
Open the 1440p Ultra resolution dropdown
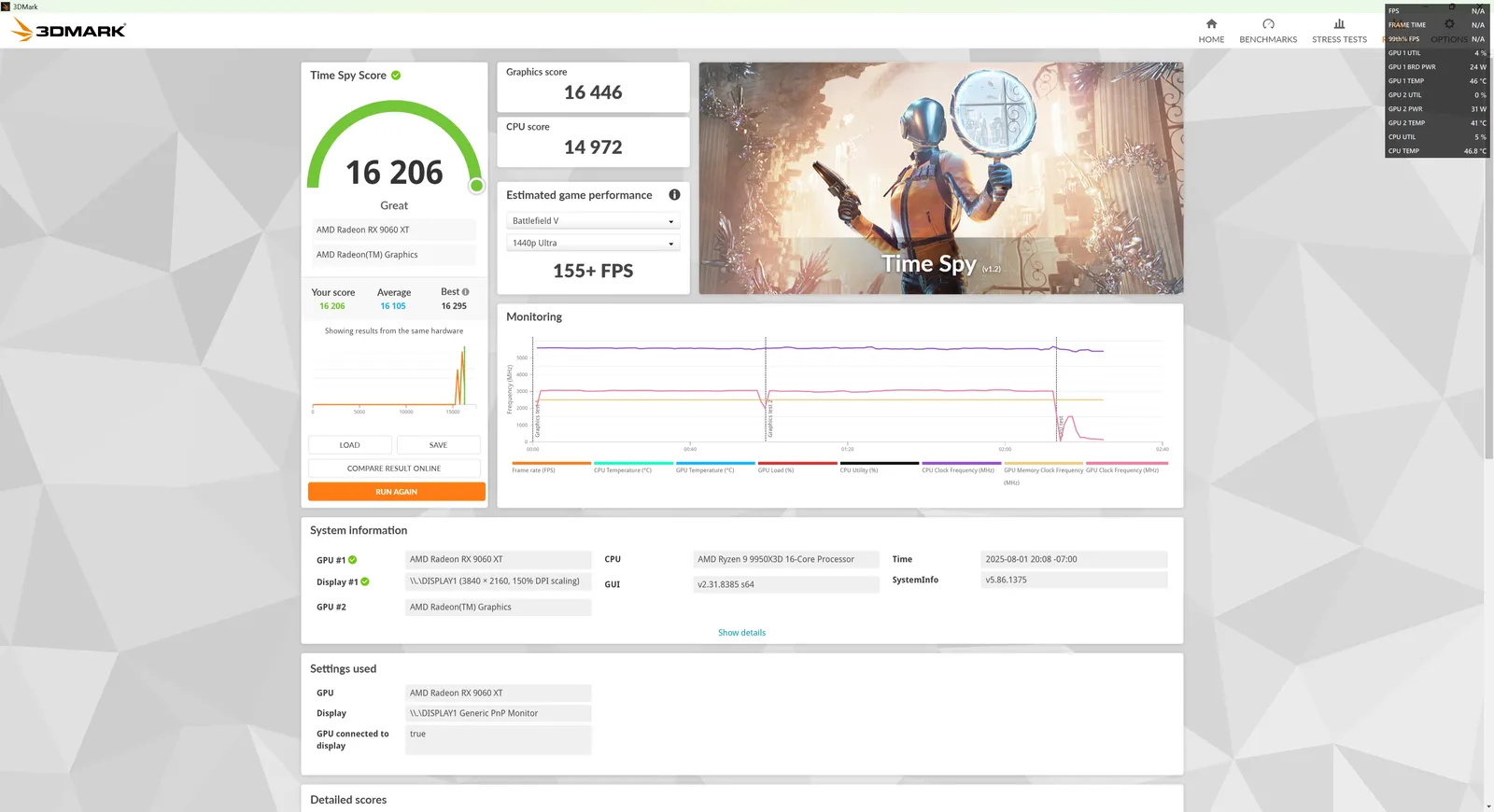(593, 244)
